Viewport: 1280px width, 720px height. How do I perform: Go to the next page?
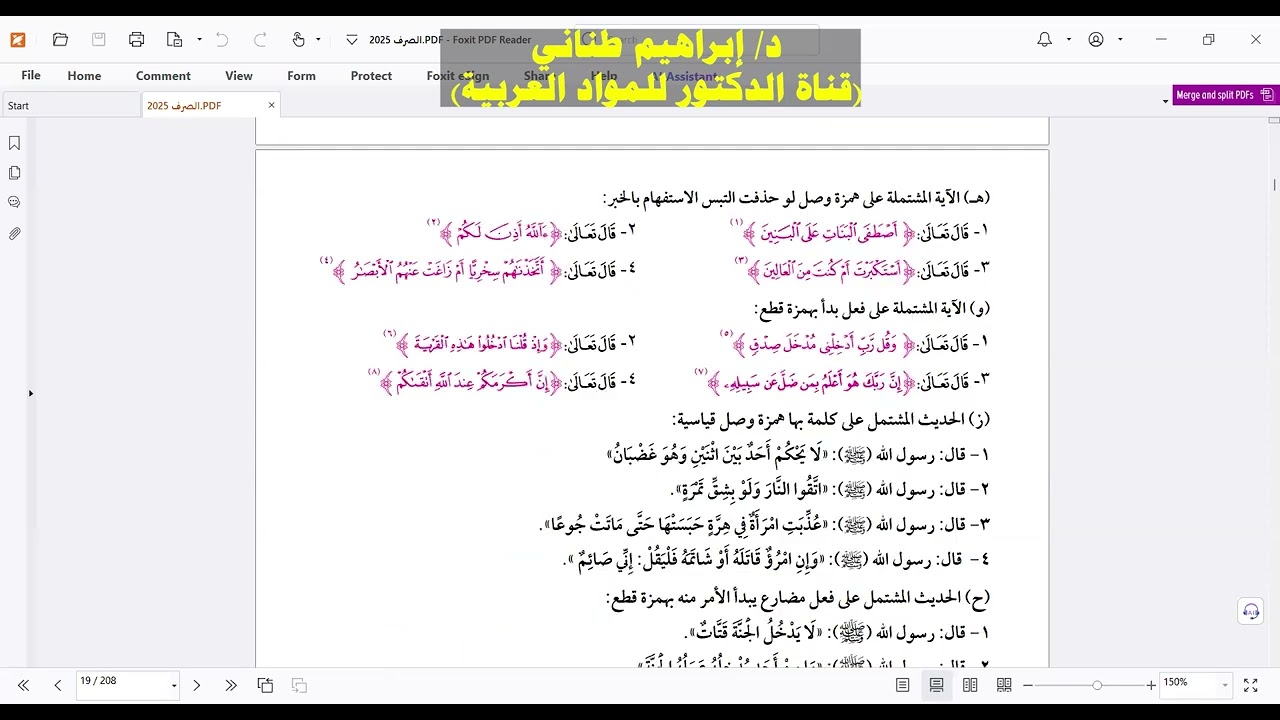point(196,685)
